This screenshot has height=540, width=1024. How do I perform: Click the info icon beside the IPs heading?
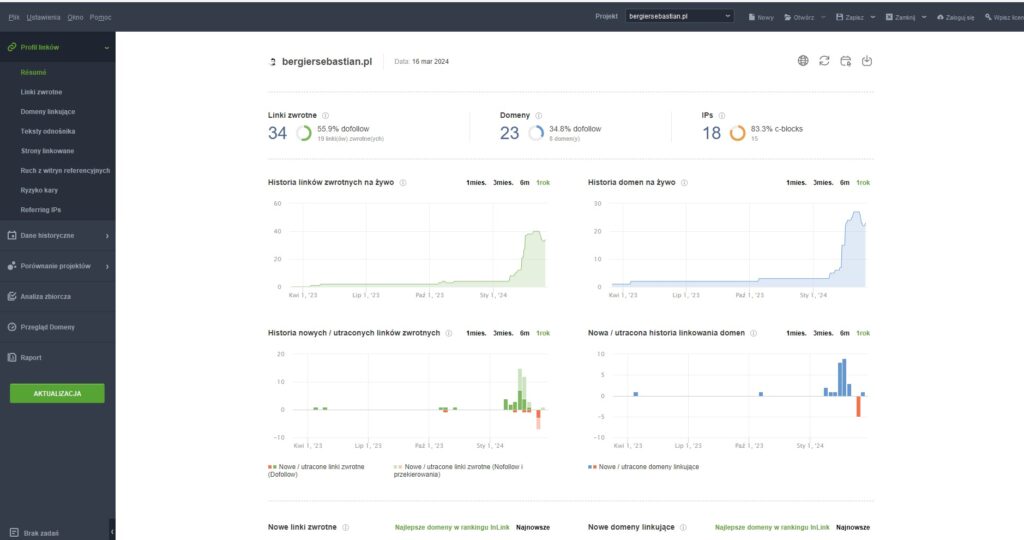point(723,116)
